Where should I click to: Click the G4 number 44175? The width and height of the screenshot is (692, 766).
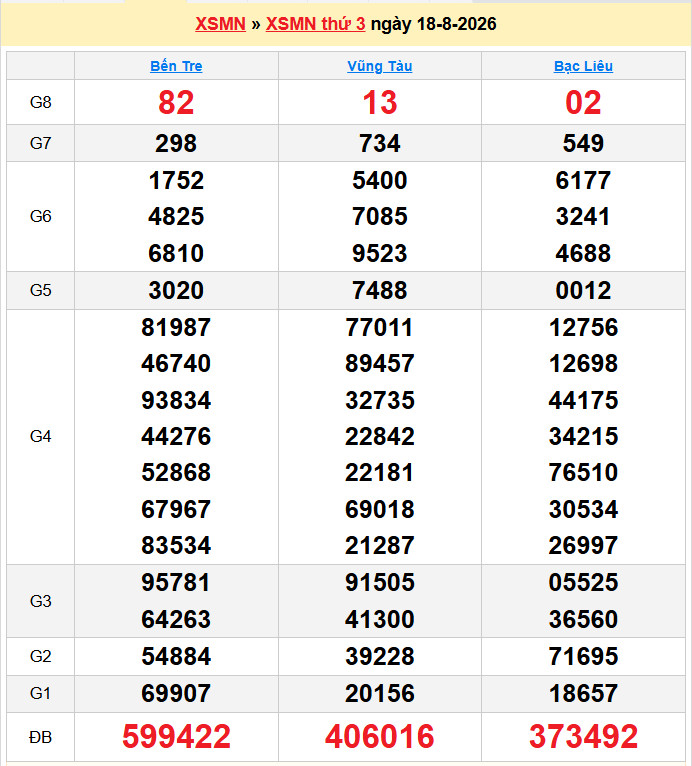(x=584, y=400)
